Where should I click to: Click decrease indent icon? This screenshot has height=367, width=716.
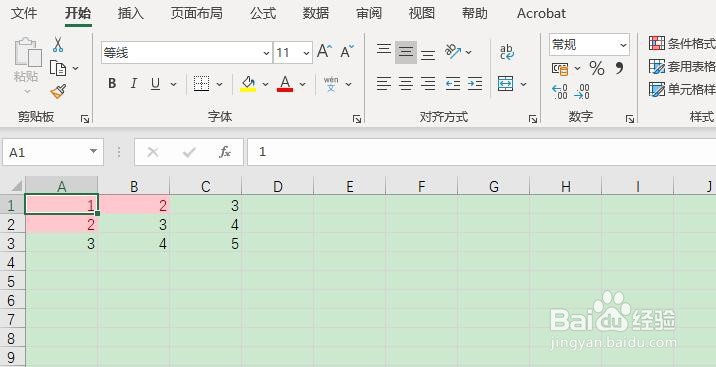click(x=453, y=84)
